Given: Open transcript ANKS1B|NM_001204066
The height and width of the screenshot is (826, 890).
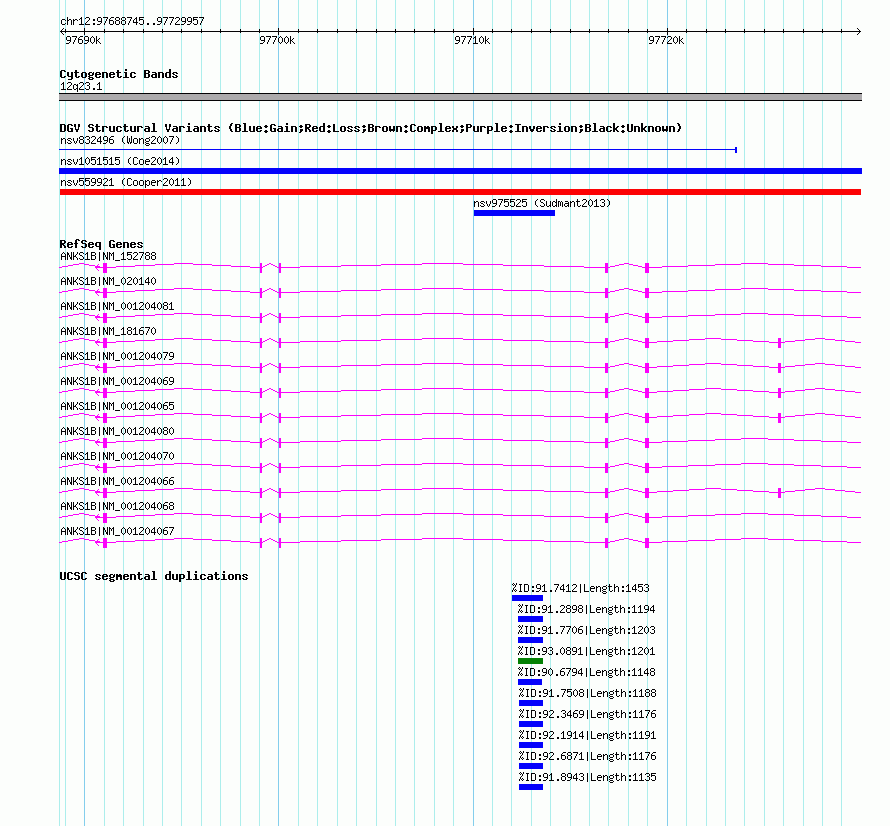Looking at the screenshot, I should pos(117,481).
